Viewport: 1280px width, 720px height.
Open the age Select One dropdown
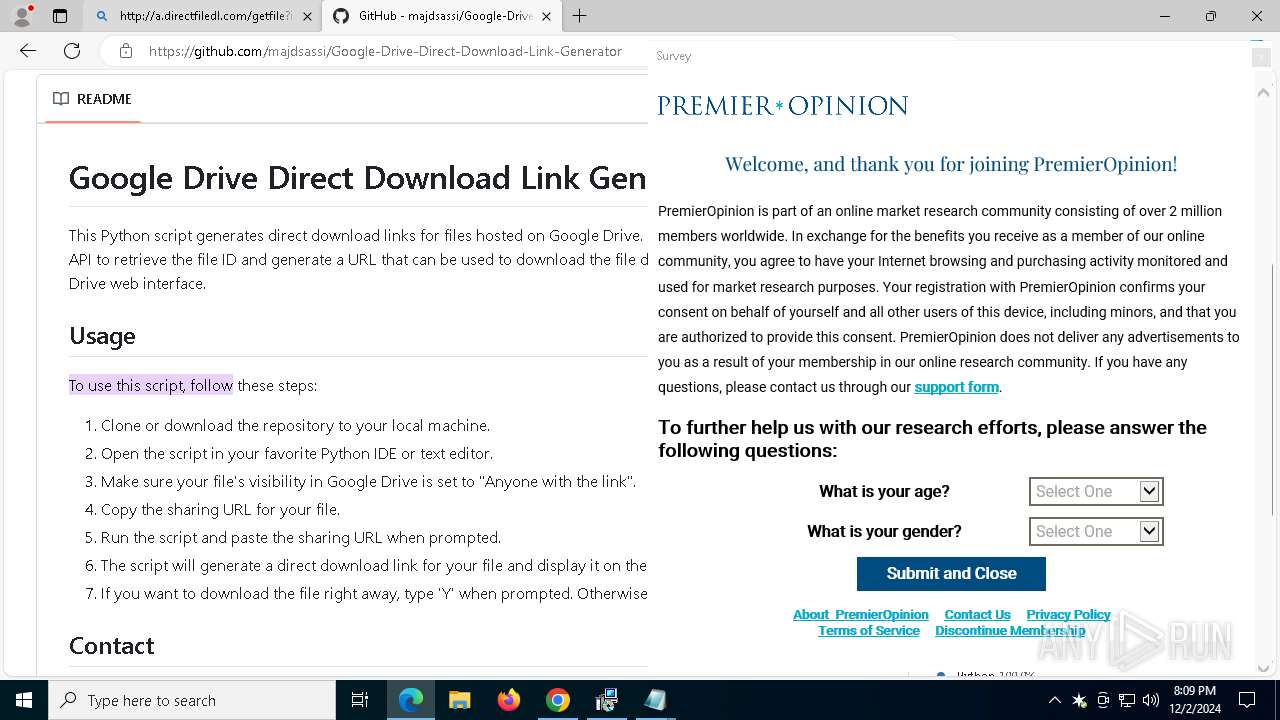[x=1096, y=491]
